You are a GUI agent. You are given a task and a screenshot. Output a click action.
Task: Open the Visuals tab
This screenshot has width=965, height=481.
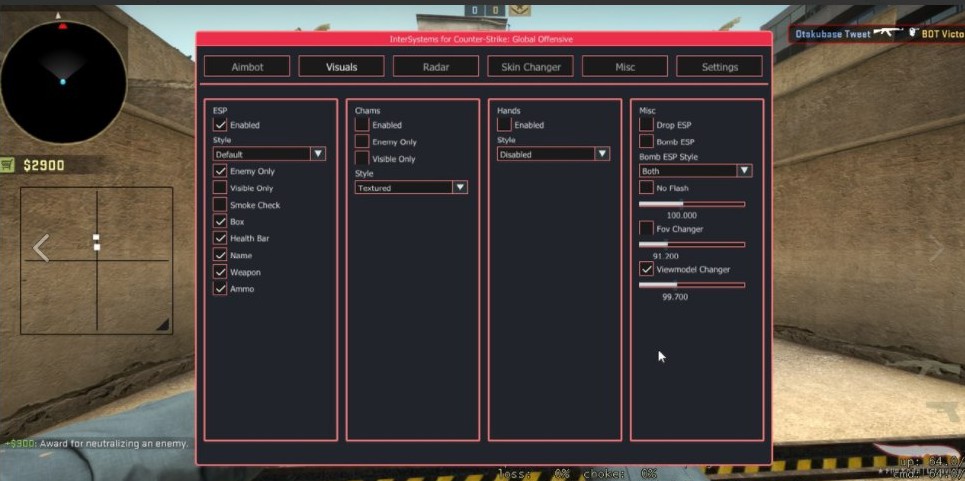tap(342, 66)
